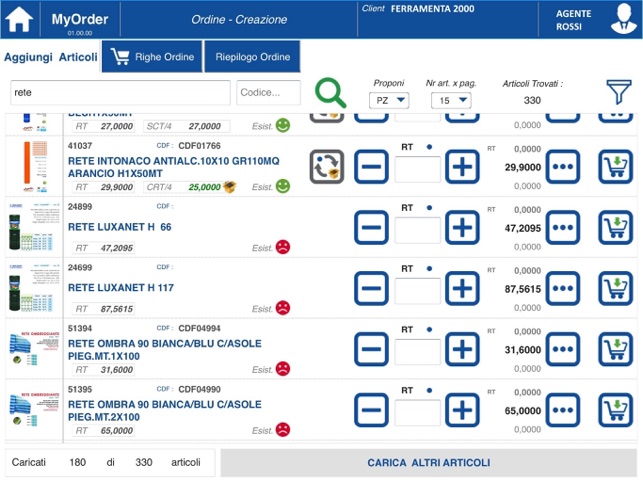Screen dimensions: 643x482
Task: Select the Aggiungi Articoli tab
Action: click(51, 57)
